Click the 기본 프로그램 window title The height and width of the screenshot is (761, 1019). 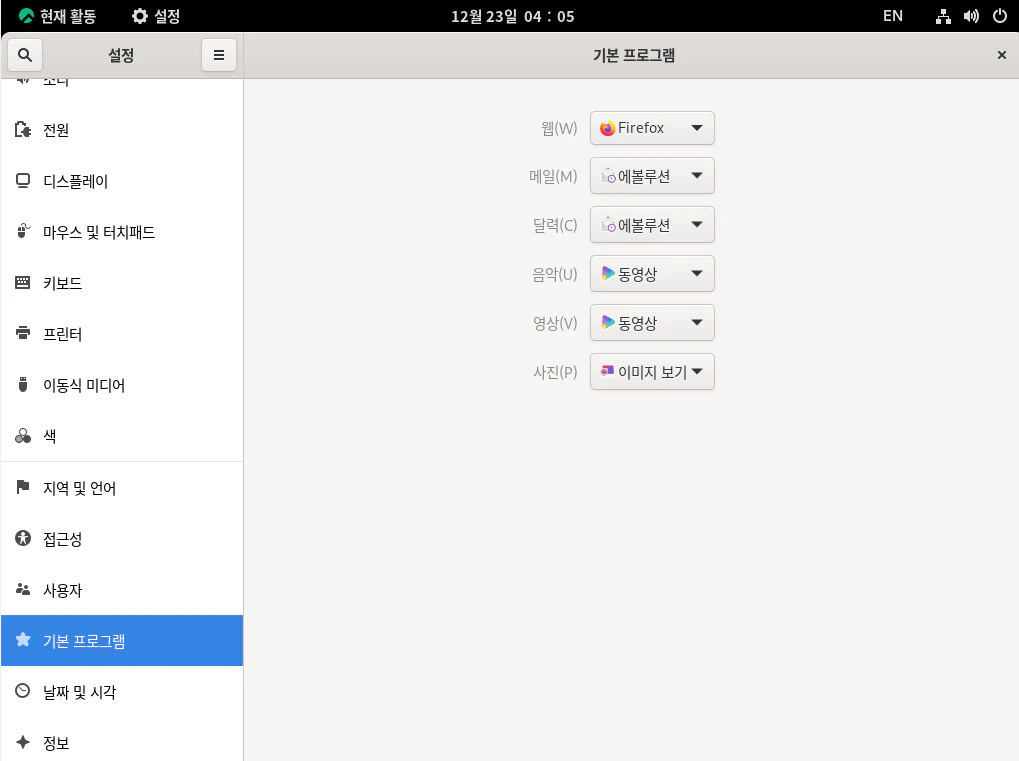634,55
